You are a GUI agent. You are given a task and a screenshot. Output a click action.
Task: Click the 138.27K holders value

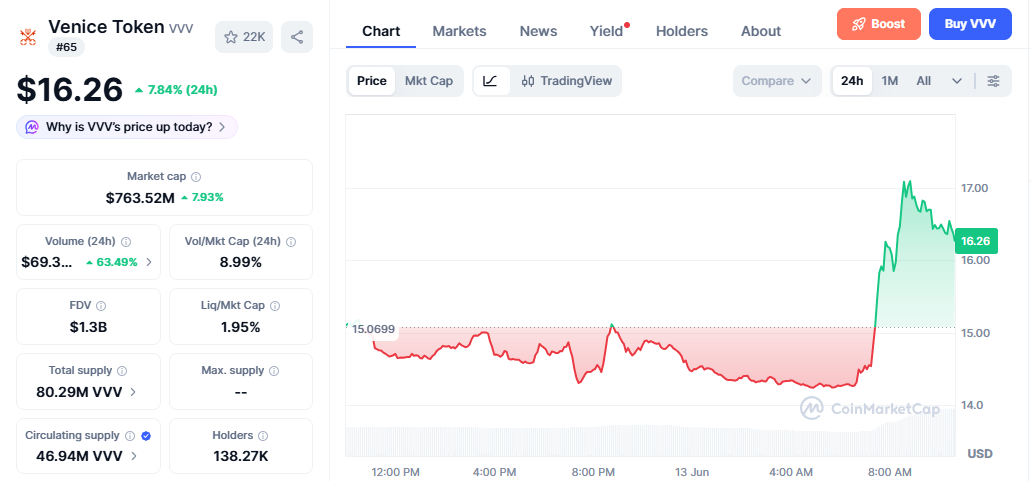click(x=241, y=456)
